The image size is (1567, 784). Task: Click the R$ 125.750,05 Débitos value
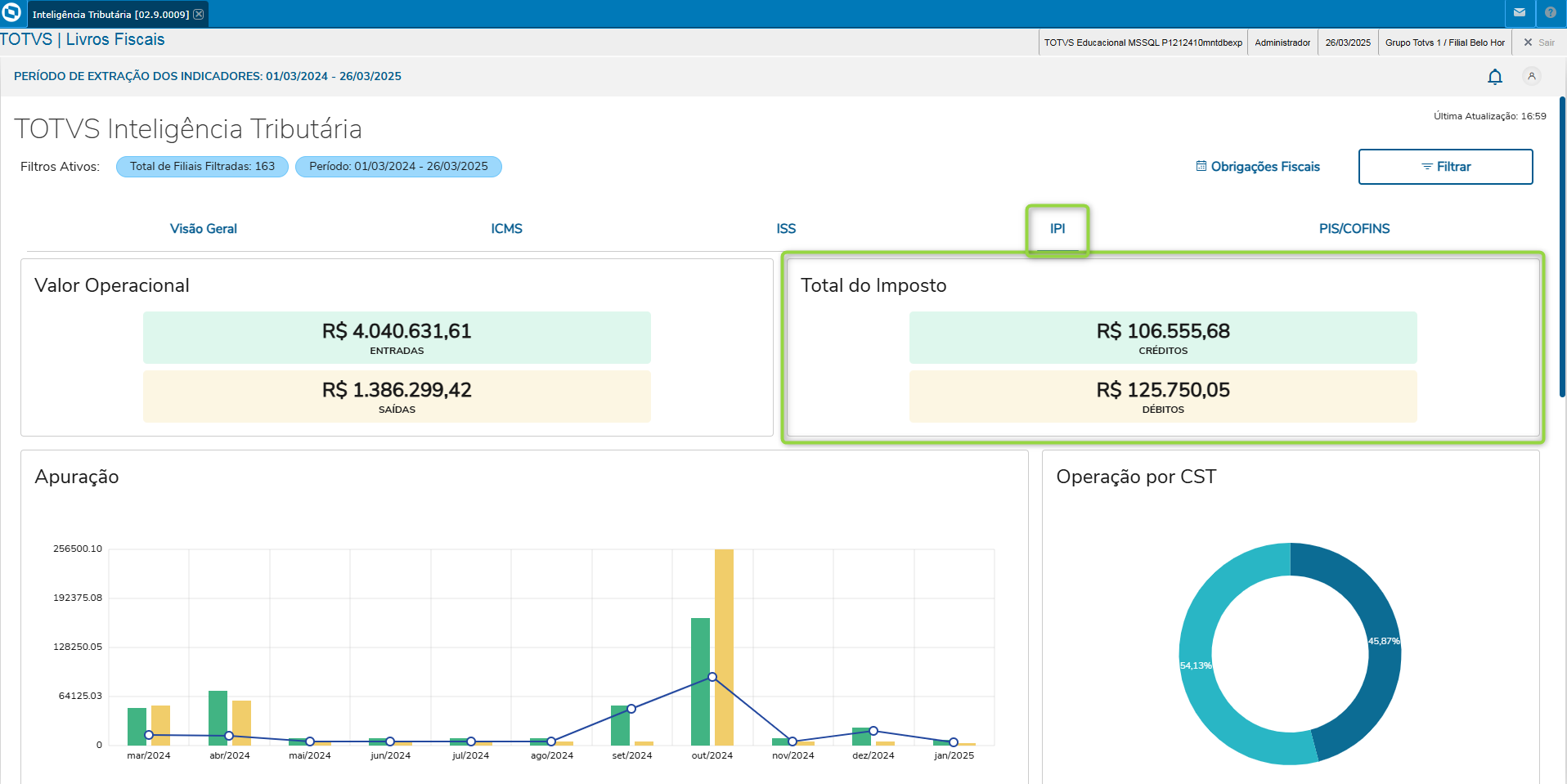tap(1163, 396)
